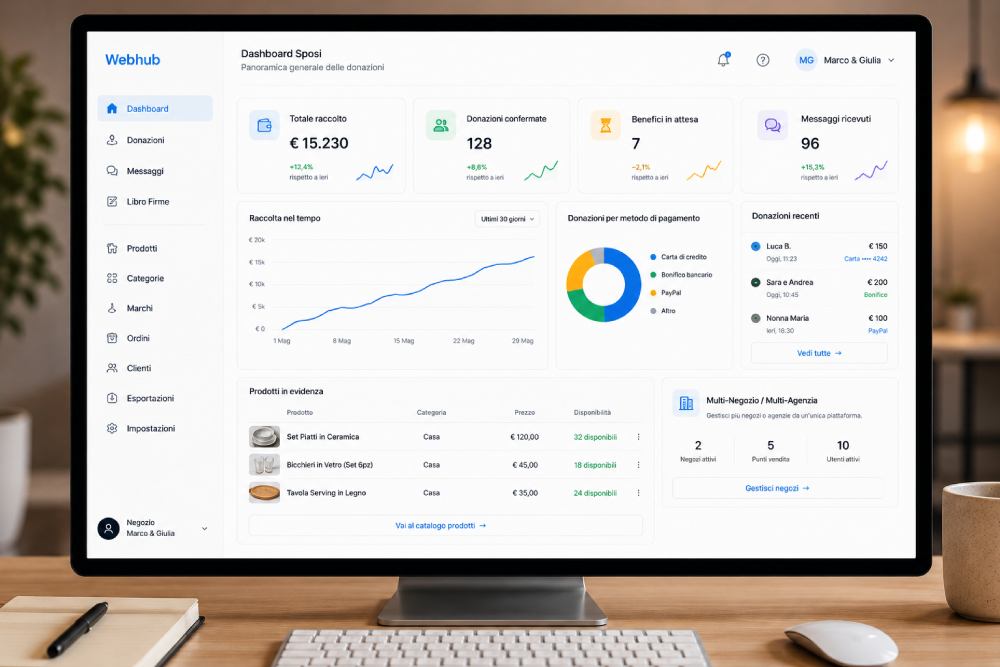This screenshot has width=1000, height=667.
Task: Click the Prodotto column header
Action: click(300, 413)
